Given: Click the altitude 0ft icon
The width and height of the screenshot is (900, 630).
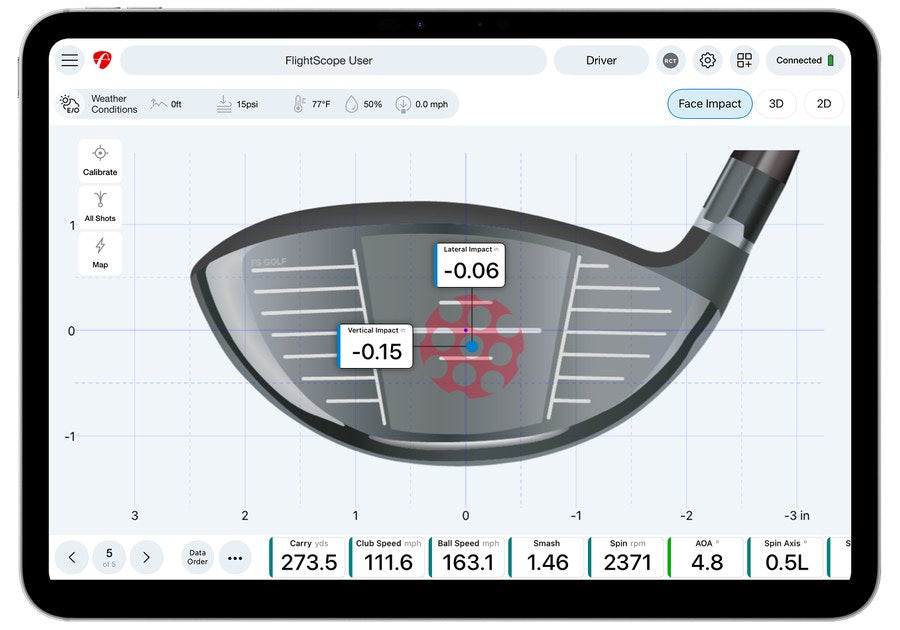Looking at the screenshot, I should [x=158, y=104].
